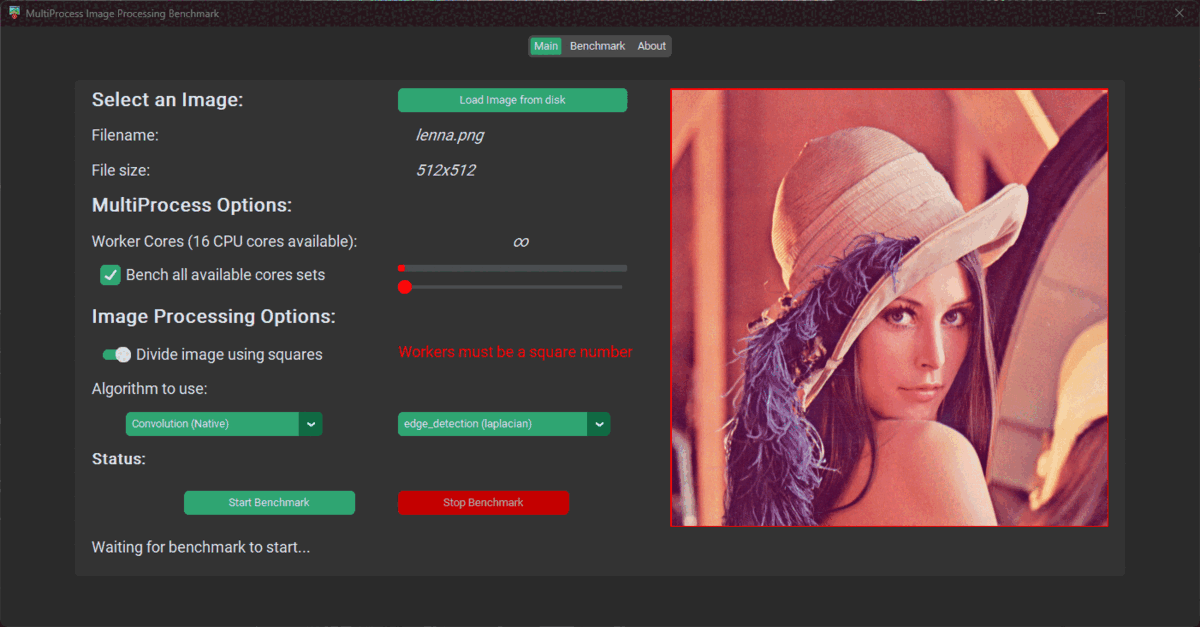Click the infinity worker cores value
Screen dimensions: 1200x627
click(520, 242)
